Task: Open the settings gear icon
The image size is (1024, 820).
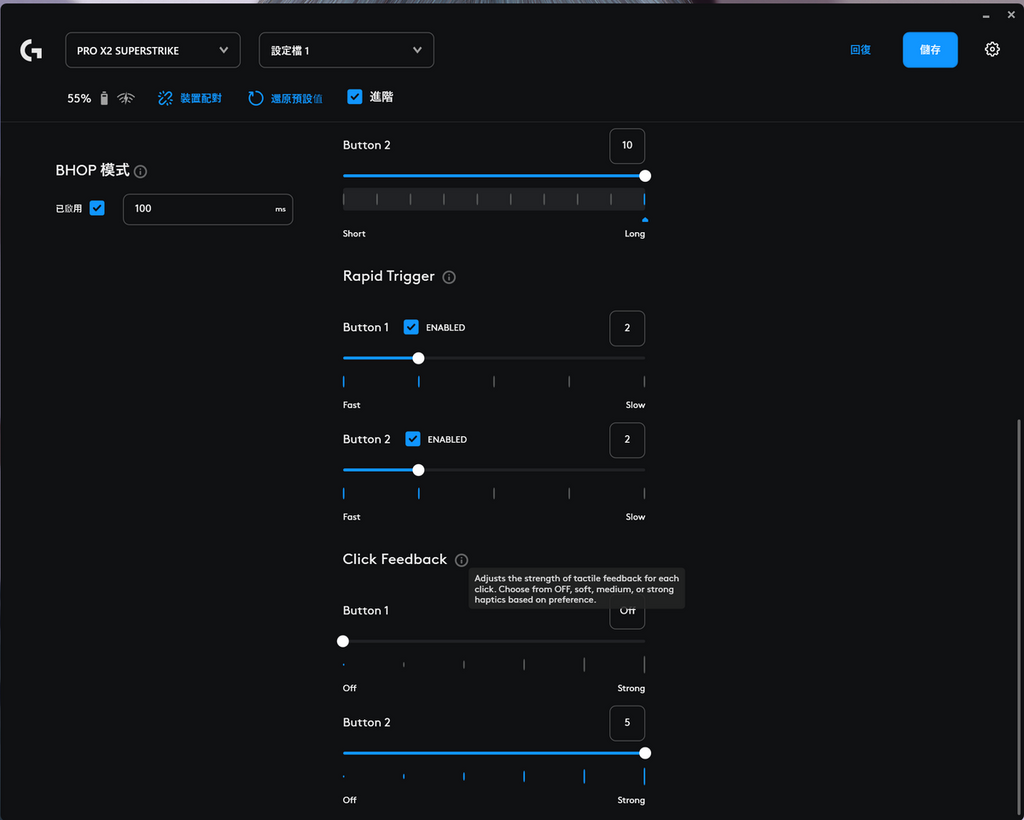Action: click(x=992, y=49)
